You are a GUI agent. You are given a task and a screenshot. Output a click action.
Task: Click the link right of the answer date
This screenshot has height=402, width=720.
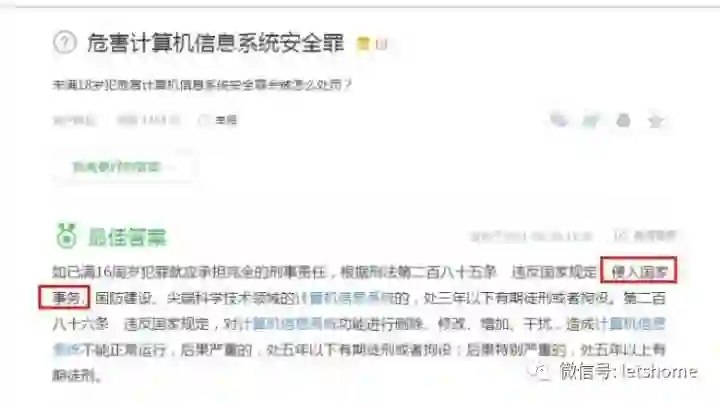645,236
